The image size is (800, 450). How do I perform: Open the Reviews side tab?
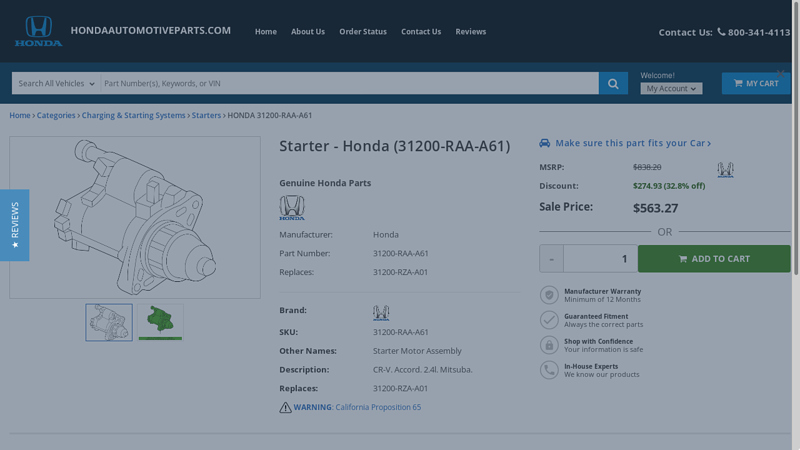click(x=14, y=225)
